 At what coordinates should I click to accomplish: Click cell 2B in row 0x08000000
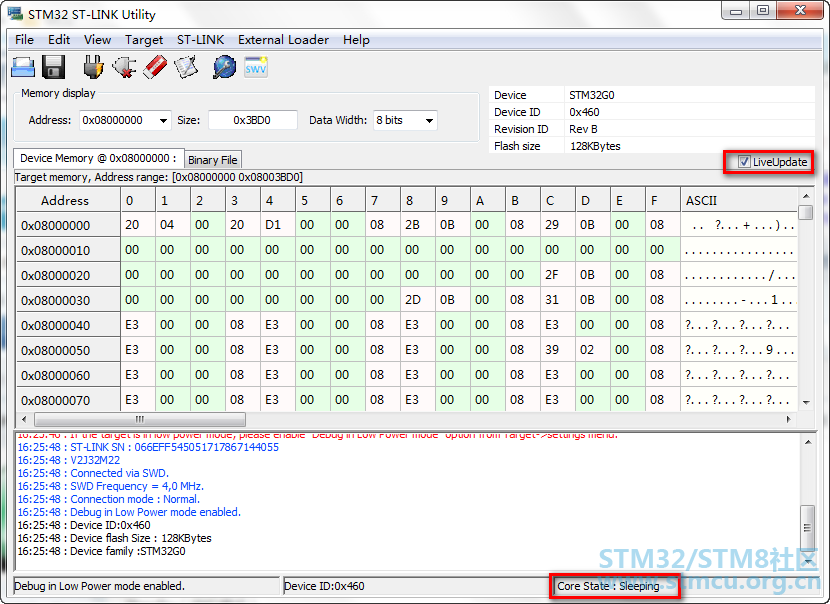point(417,224)
